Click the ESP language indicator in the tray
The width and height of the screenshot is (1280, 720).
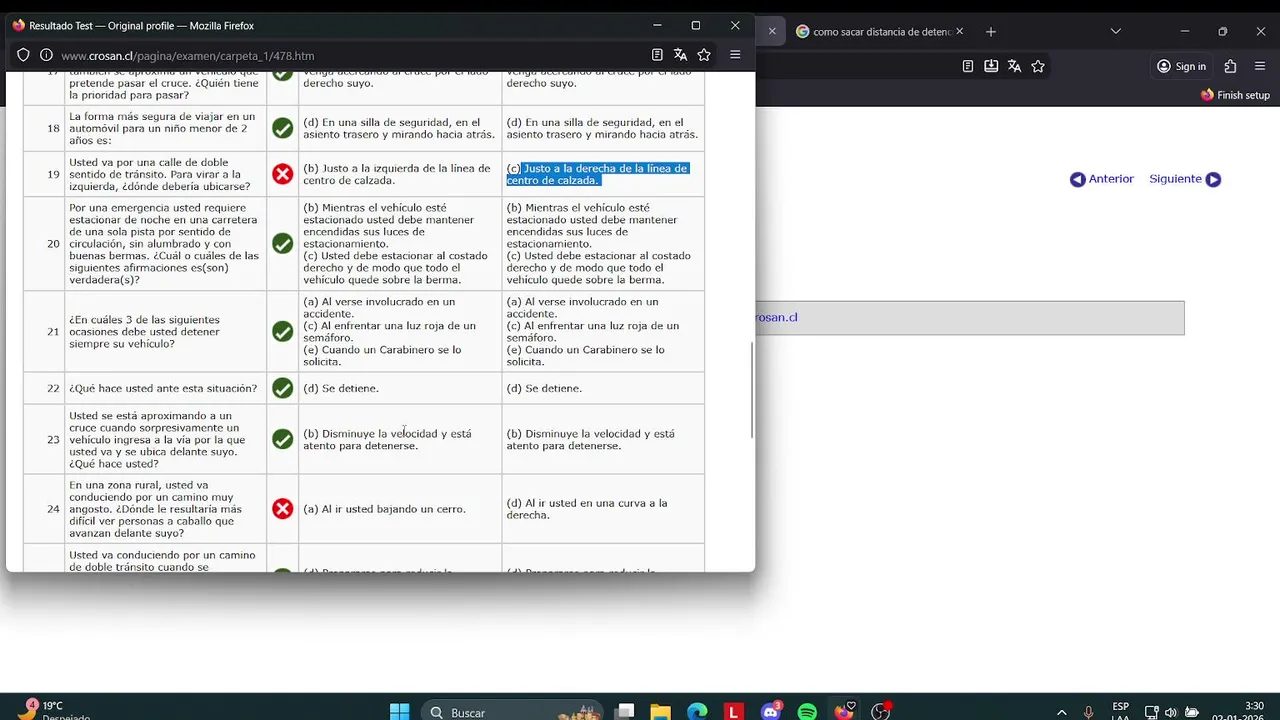pyautogui.click(x=1121, y=711)
